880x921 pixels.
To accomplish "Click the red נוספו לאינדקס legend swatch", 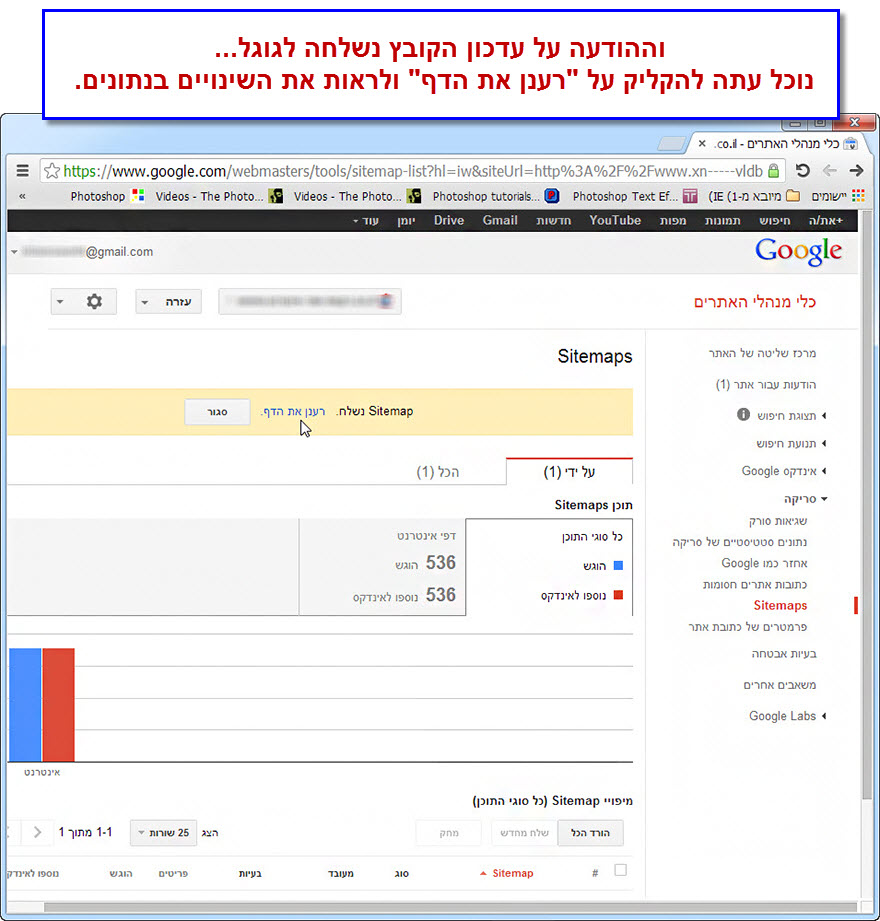I will [618, 595].
